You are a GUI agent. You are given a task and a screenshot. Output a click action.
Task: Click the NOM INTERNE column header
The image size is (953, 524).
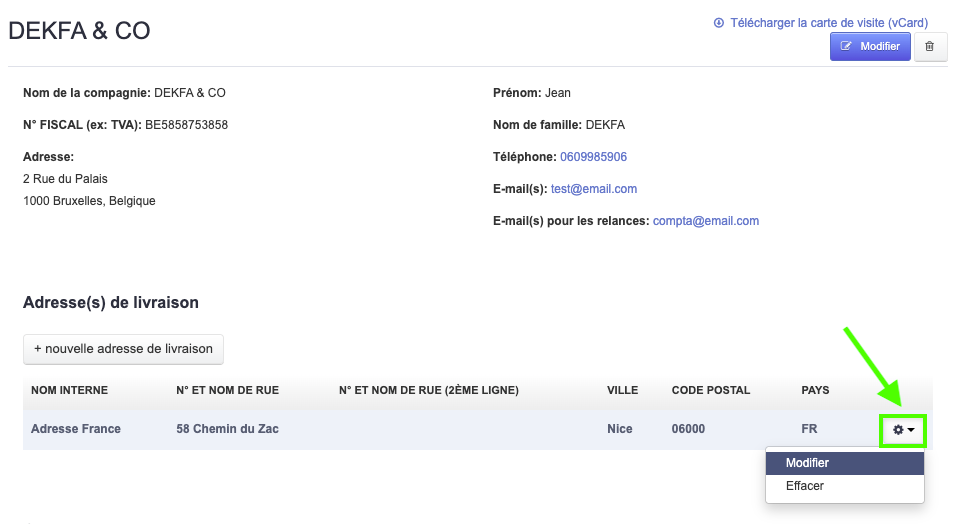[x=69, y=390]
